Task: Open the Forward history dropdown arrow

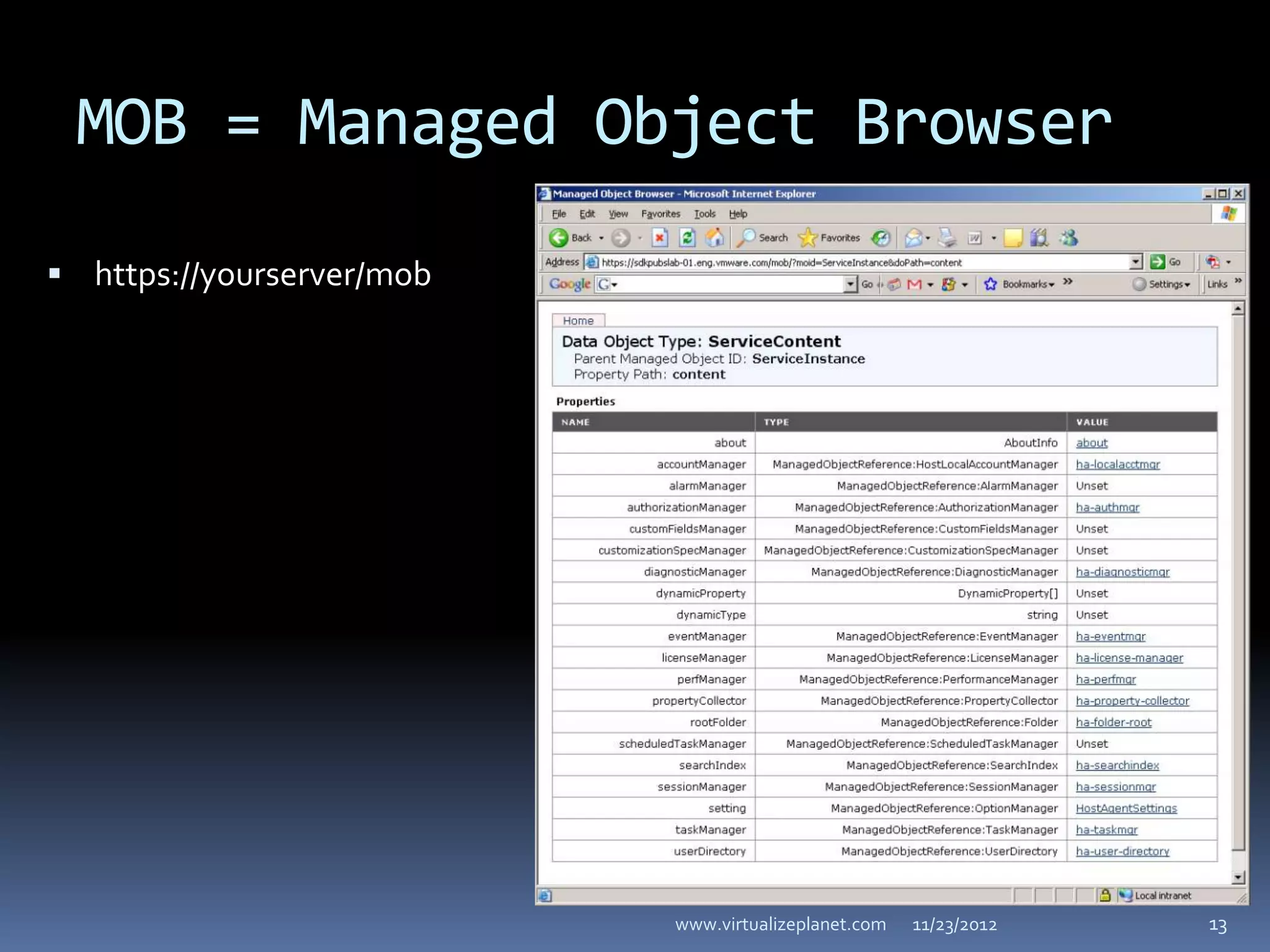Action: click(x=639, y=238)
